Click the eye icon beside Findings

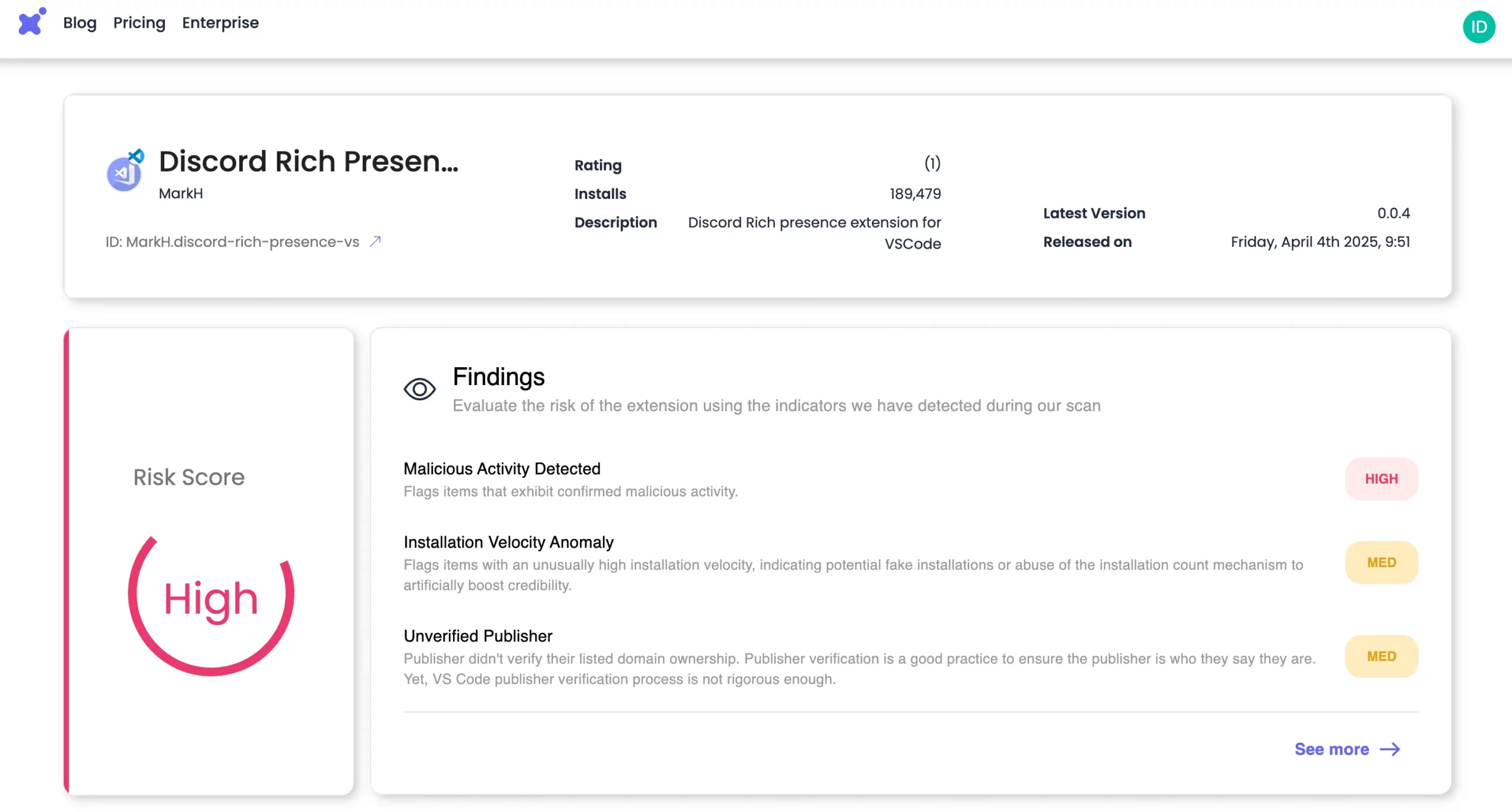tap(419, 389)
